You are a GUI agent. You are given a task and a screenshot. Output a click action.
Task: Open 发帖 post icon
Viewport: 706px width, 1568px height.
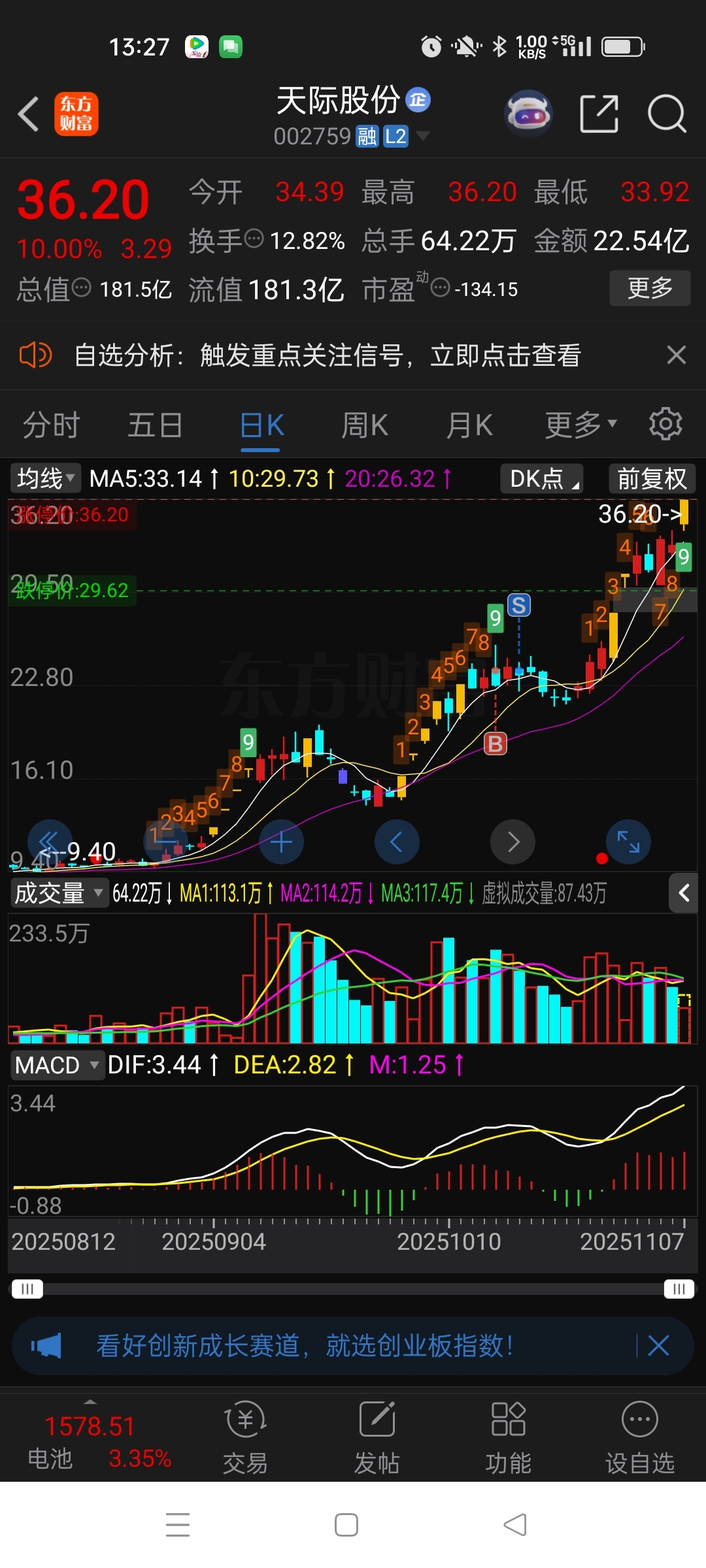(x=377, y=1437)
